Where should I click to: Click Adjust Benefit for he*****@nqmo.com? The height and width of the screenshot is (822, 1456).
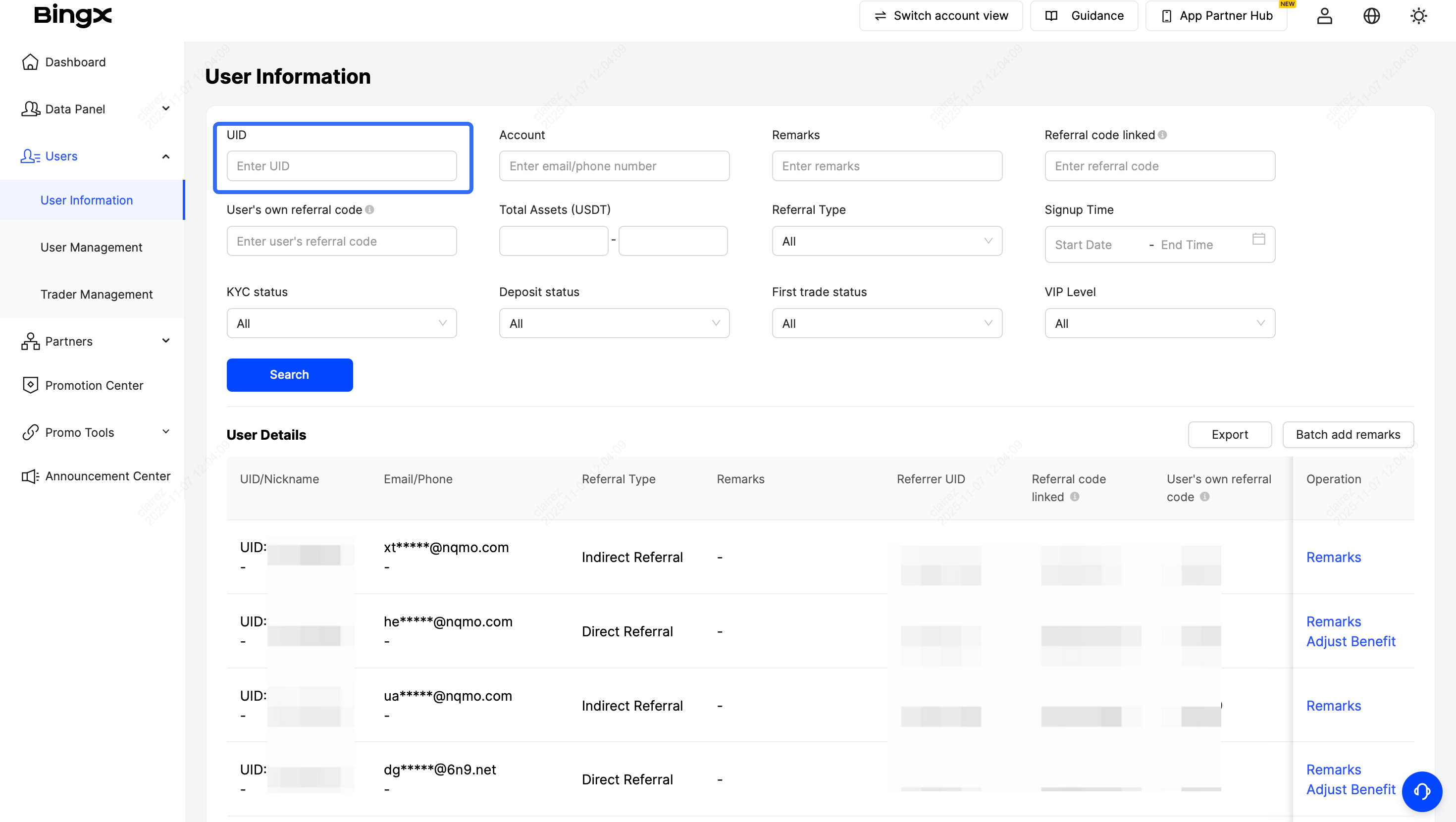[1351, 641]
